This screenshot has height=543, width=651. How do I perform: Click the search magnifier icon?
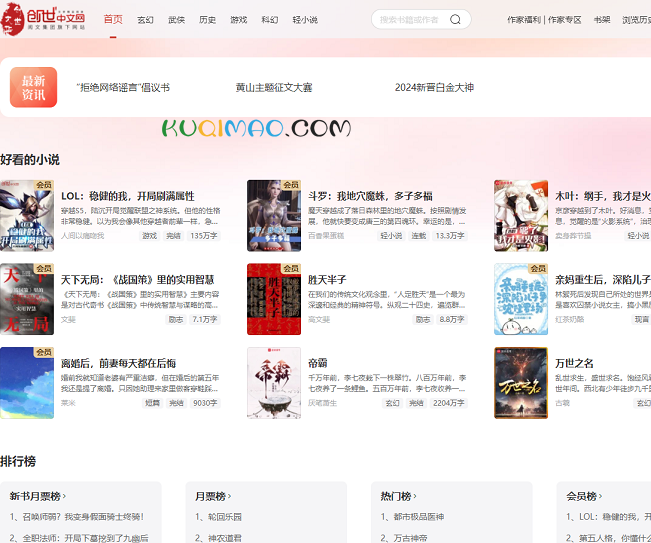[455, 20]
